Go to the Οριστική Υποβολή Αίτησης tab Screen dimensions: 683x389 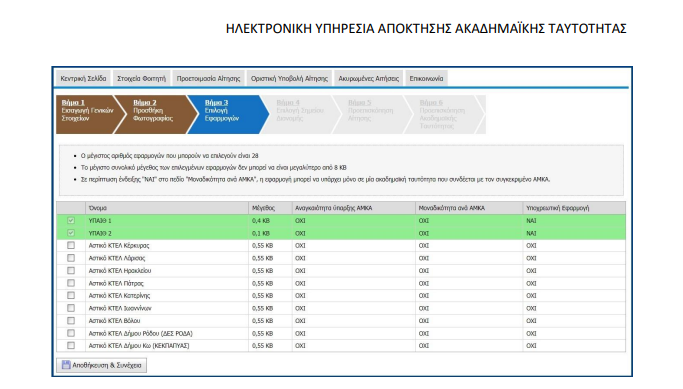click(289, 78)
